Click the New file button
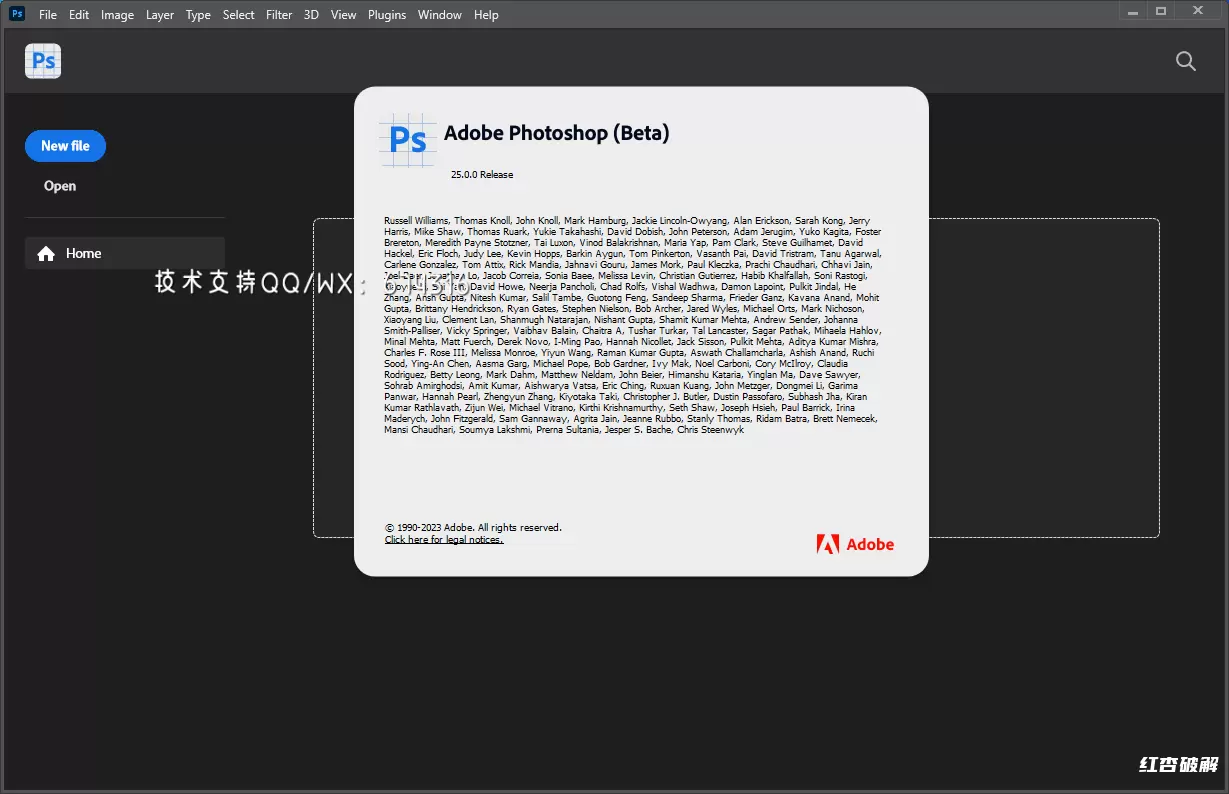 (65, 146)
